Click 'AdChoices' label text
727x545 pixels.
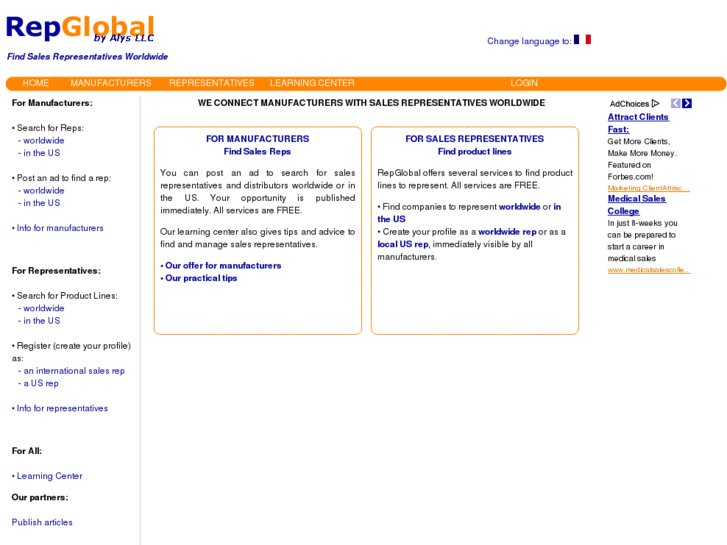point(629,104)
